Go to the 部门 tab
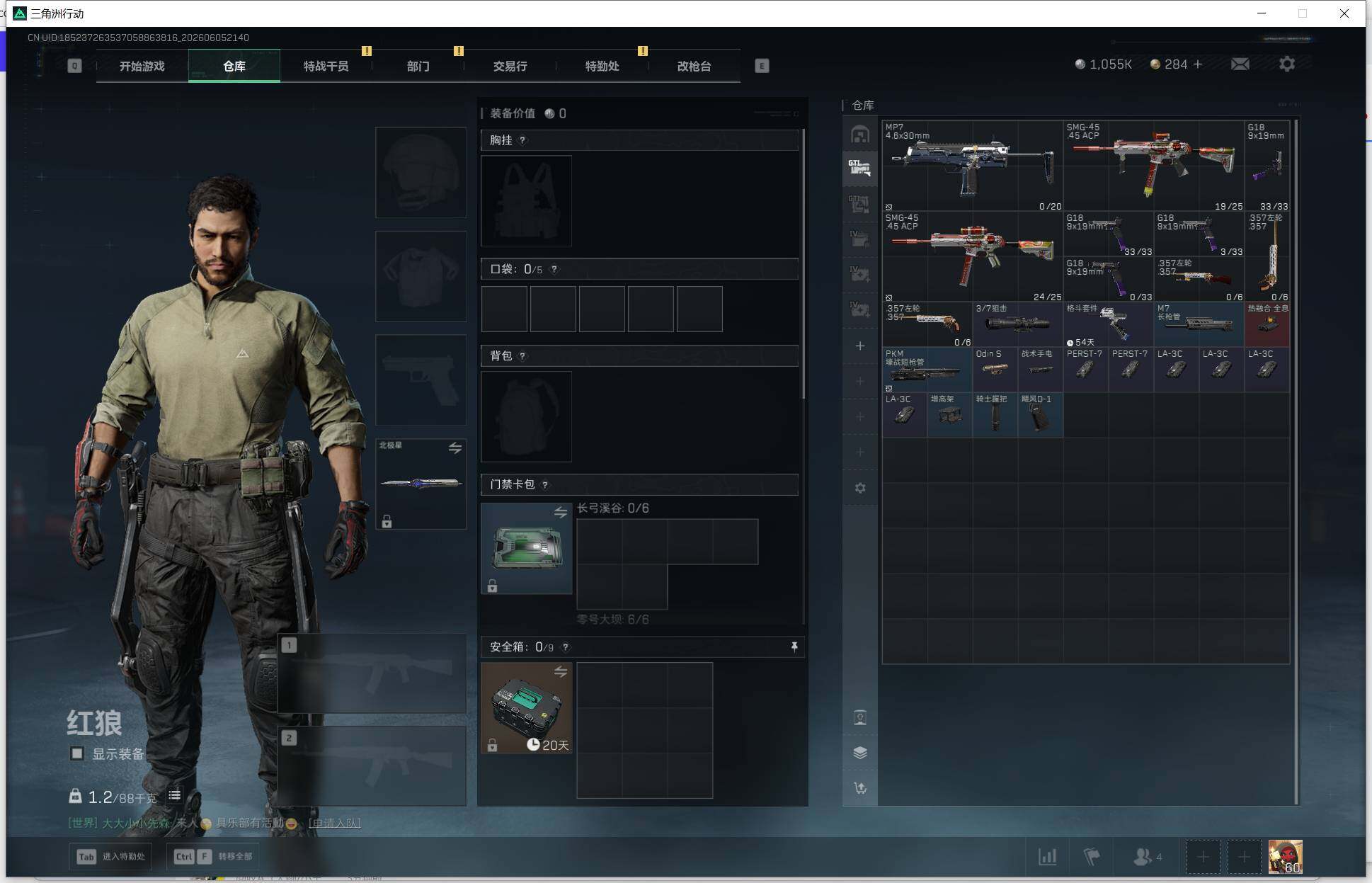 click(x=418, y=66)
